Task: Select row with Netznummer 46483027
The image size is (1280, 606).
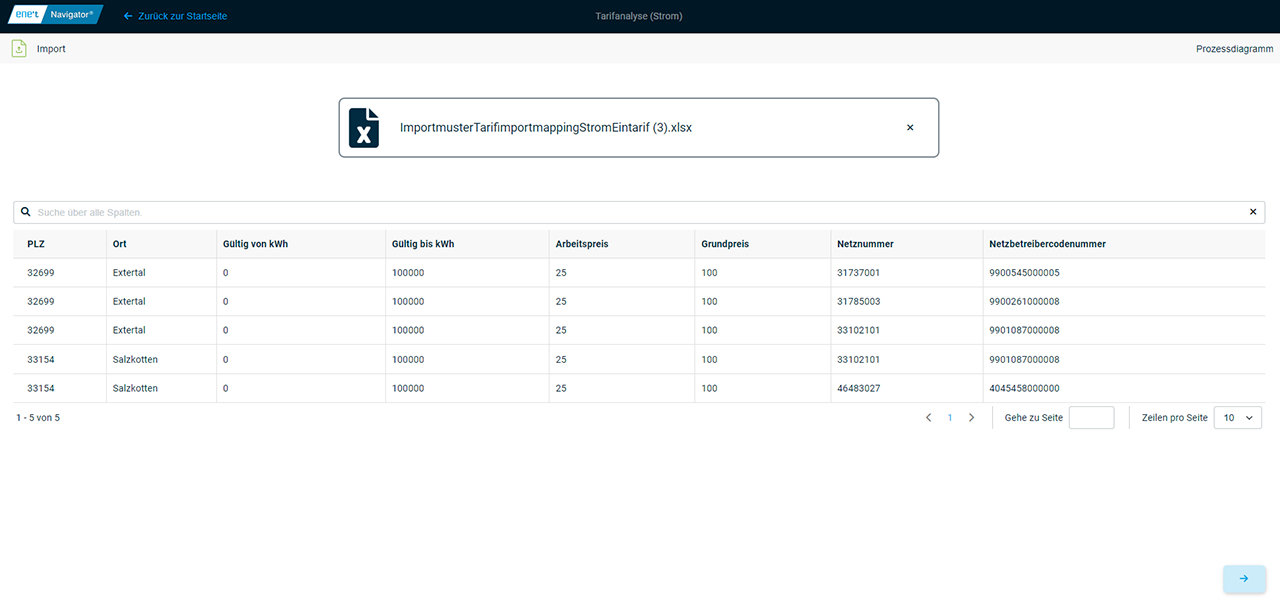Action: click(858, 388)
